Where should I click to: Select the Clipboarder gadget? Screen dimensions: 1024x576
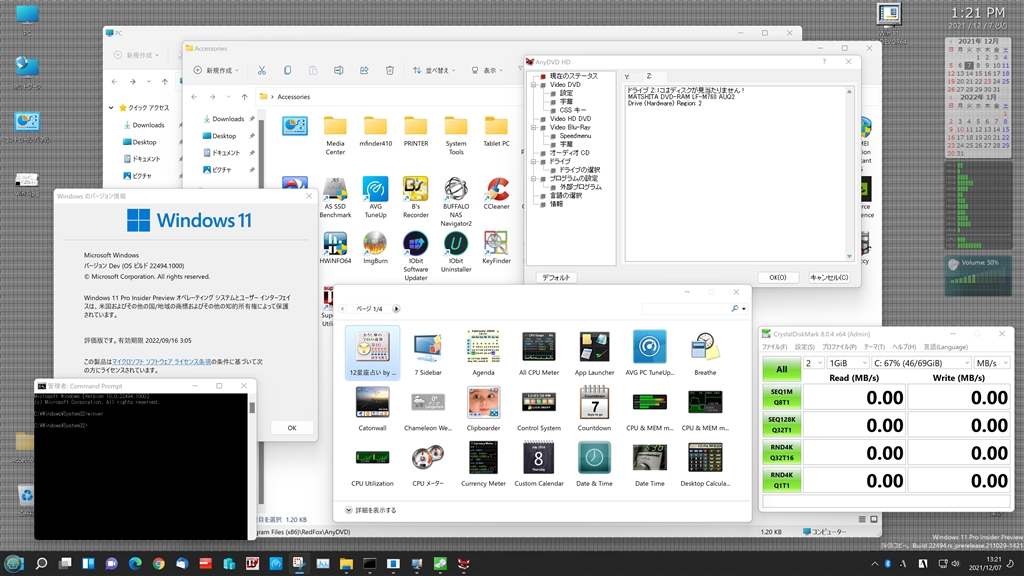click(x=484, y=402)
